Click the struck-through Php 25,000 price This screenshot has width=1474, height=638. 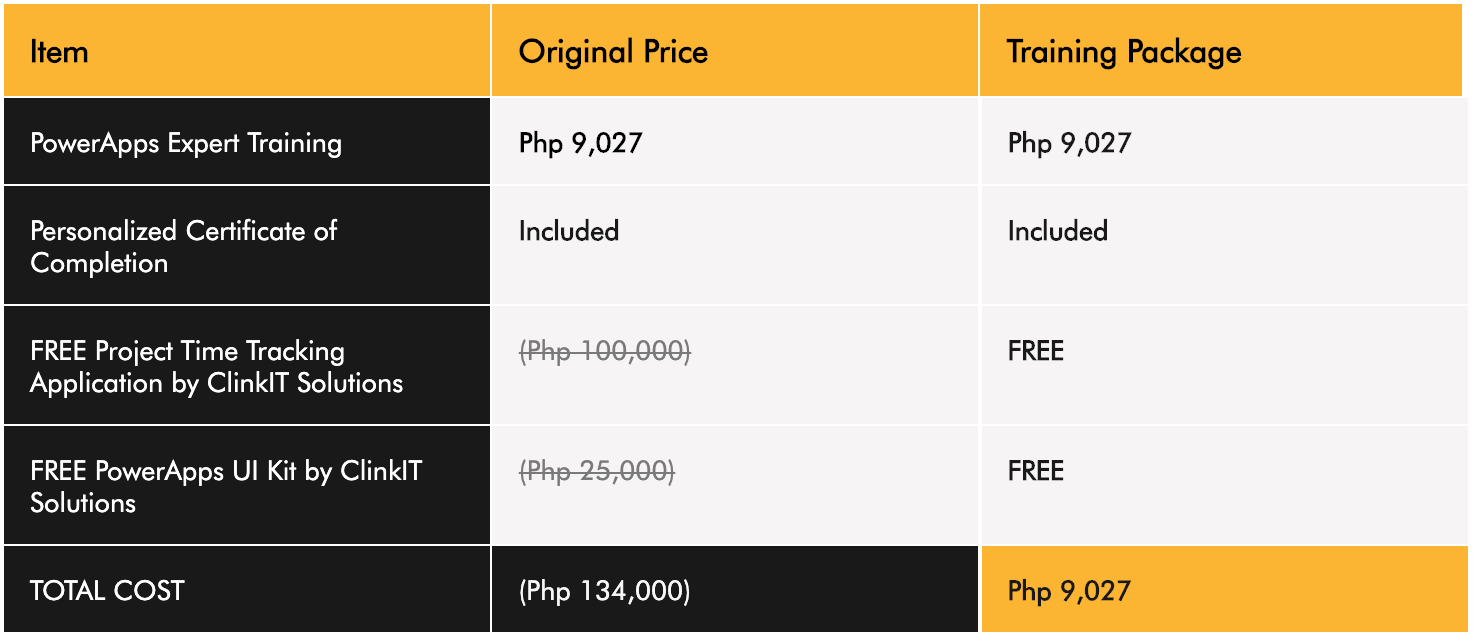click(x=597, y=471)
